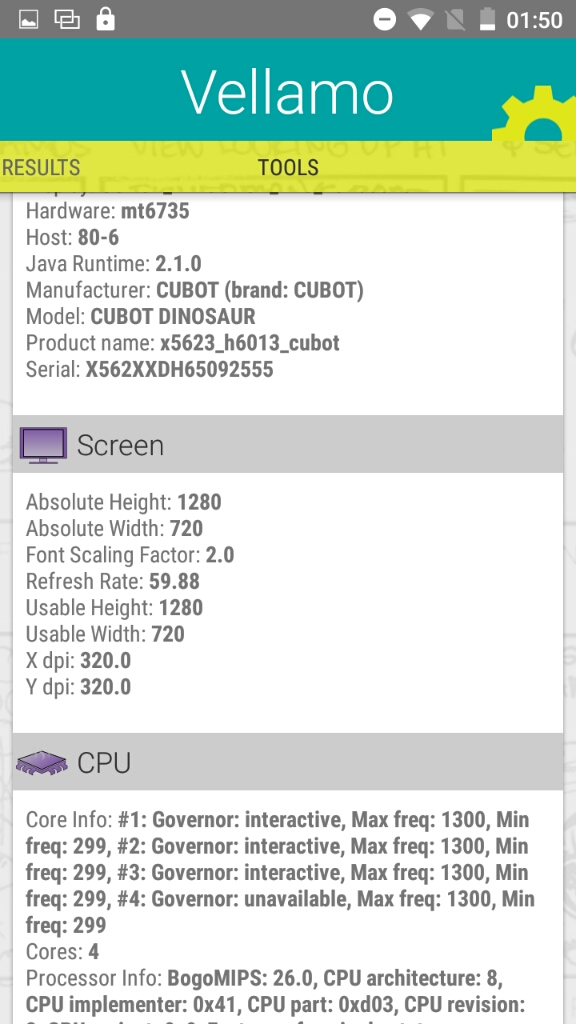Tap the no-SIM status icon

click(455, 20)
